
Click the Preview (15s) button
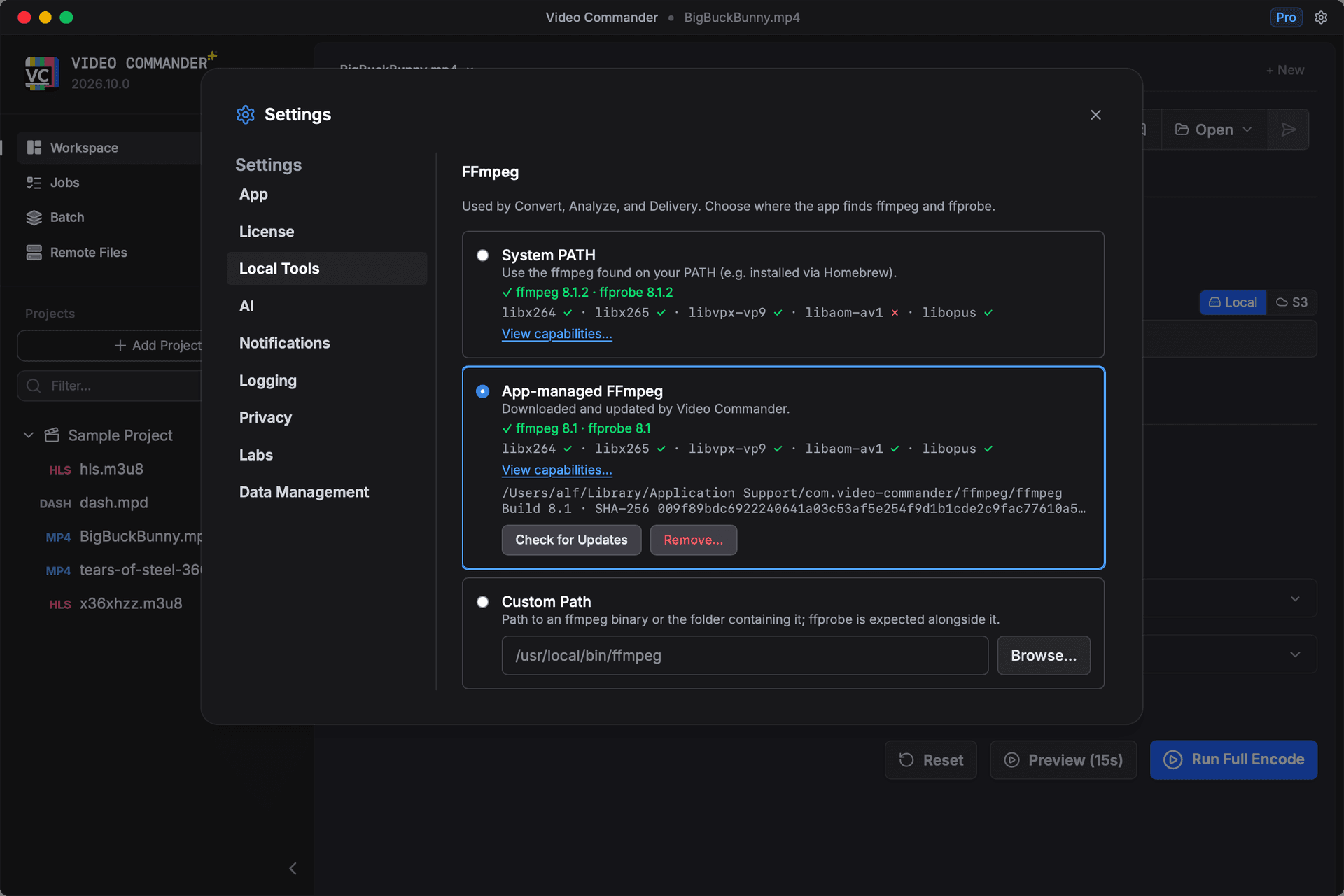[1063, 760]
